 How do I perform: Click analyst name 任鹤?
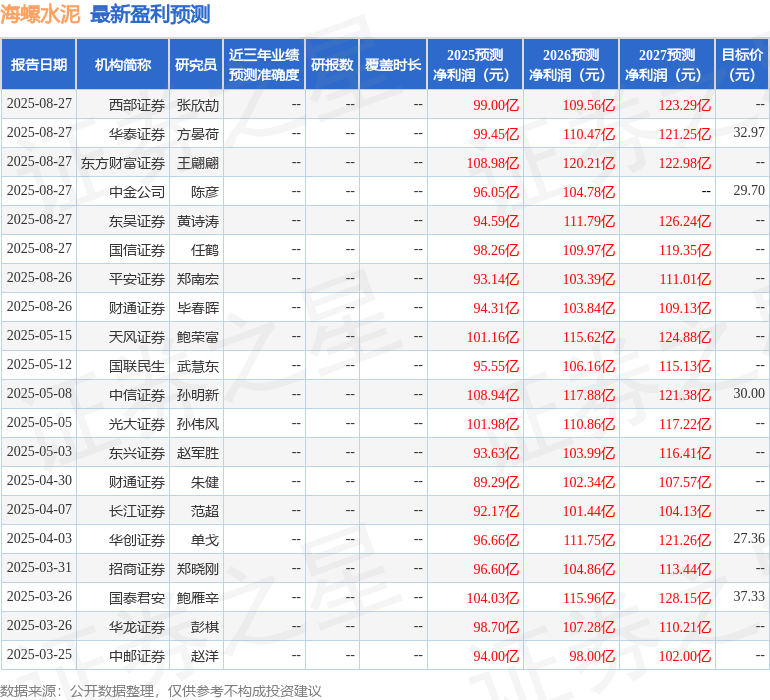205,250
